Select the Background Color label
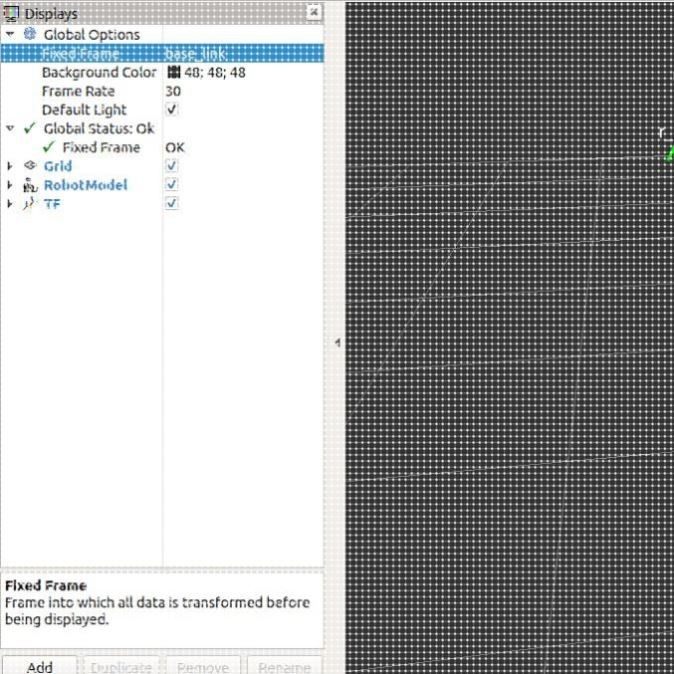Screen dimensions: 674x674 pos(99,72)
